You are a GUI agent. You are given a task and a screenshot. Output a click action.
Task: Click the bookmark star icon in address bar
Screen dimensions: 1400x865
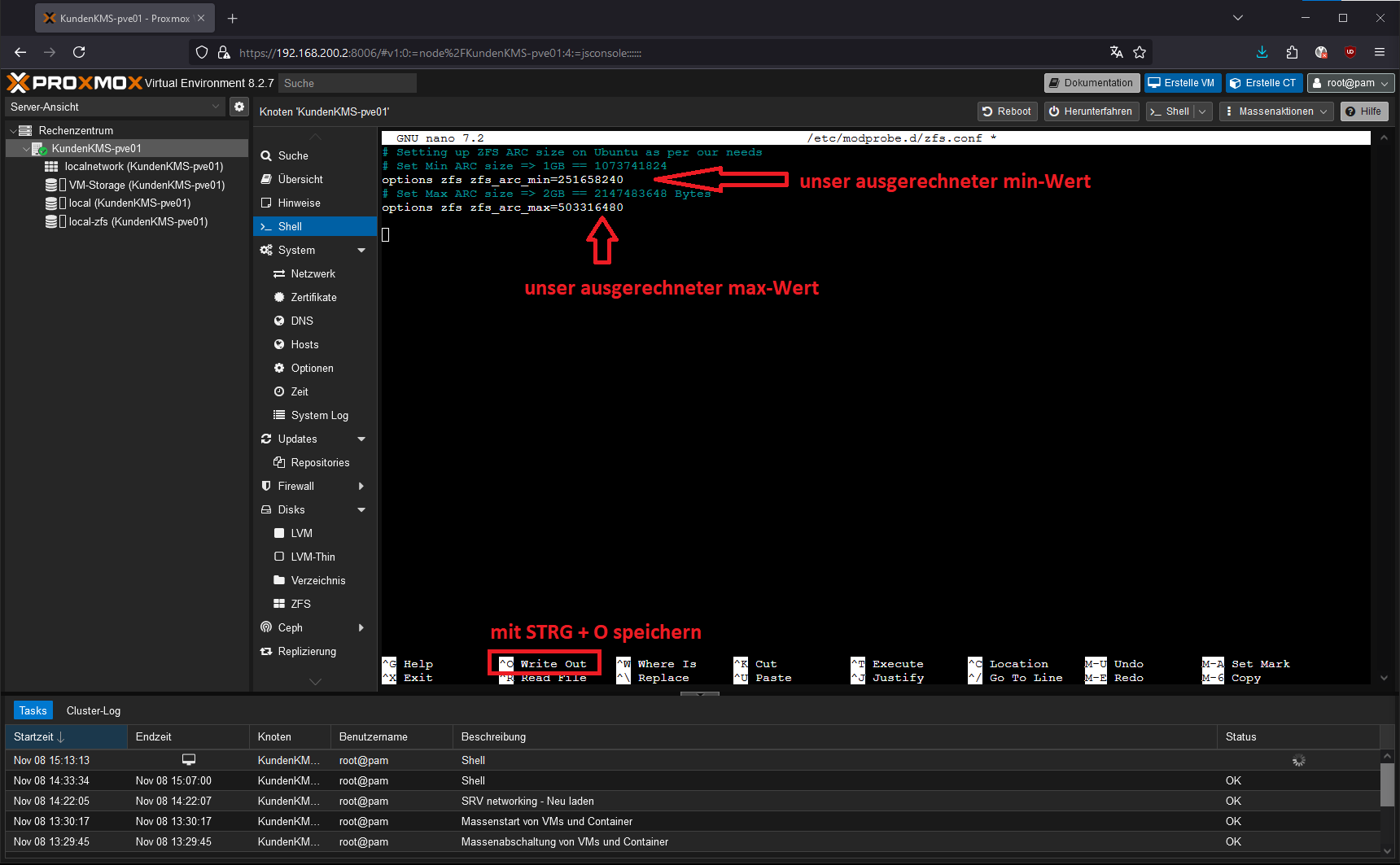(x=1140, y=52)
